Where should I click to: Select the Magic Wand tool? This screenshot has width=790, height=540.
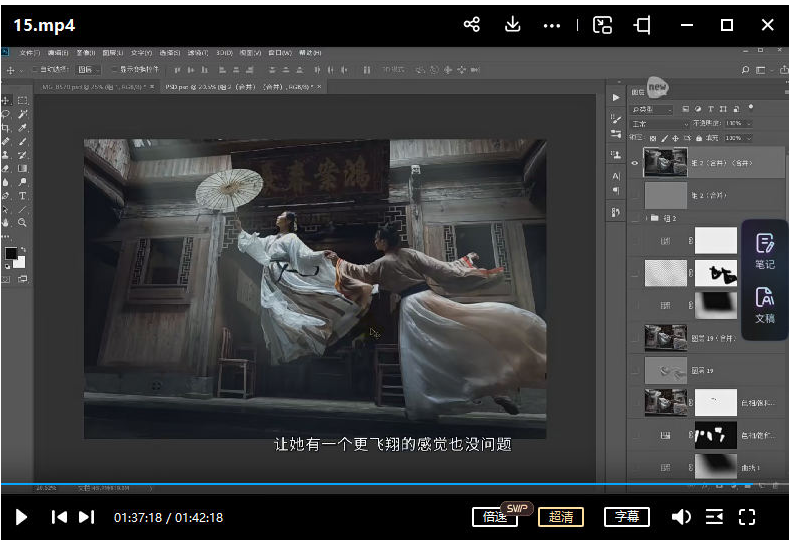[23, 114]
